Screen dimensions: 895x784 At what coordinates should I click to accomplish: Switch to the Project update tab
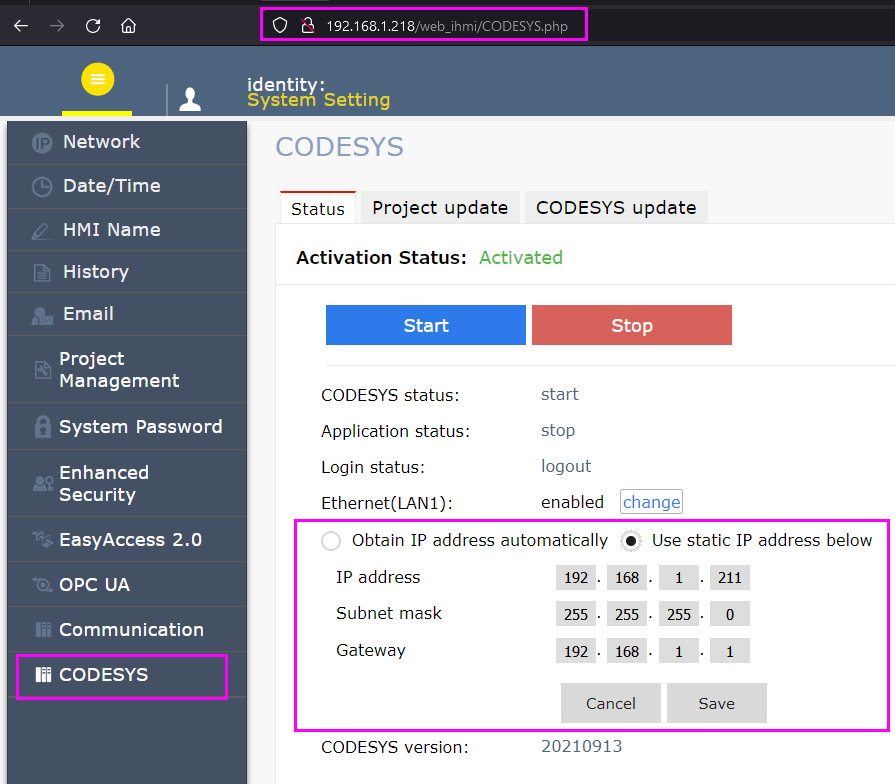pyautogui.click(x=440, y=207)
